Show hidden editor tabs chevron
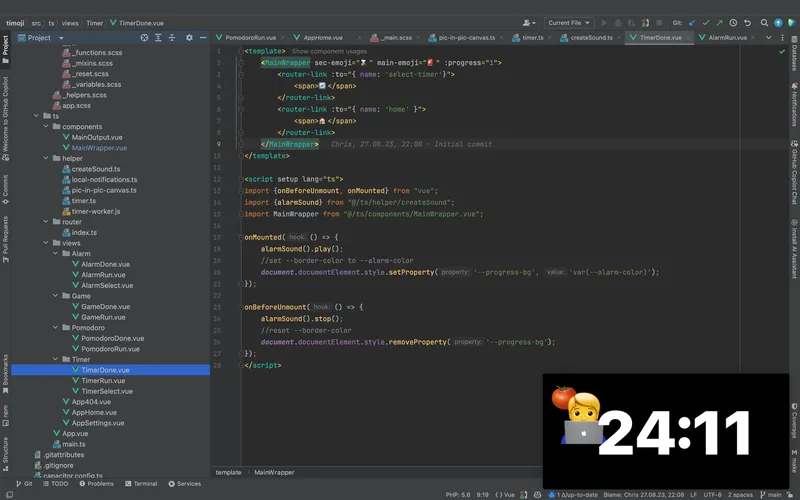Image resolution: width=800 pixels, height=500 pixels. point(768,38)
